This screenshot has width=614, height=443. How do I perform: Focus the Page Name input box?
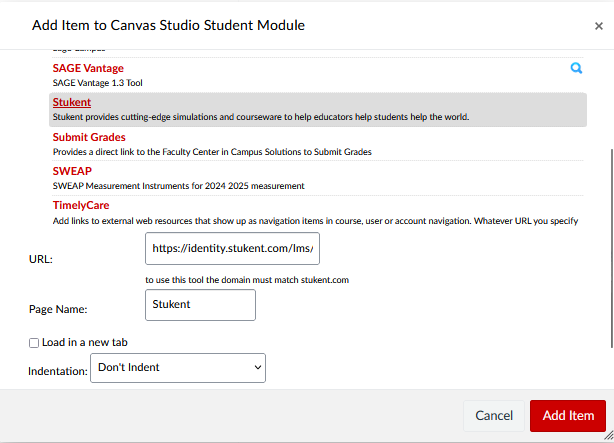pos(200,305)
